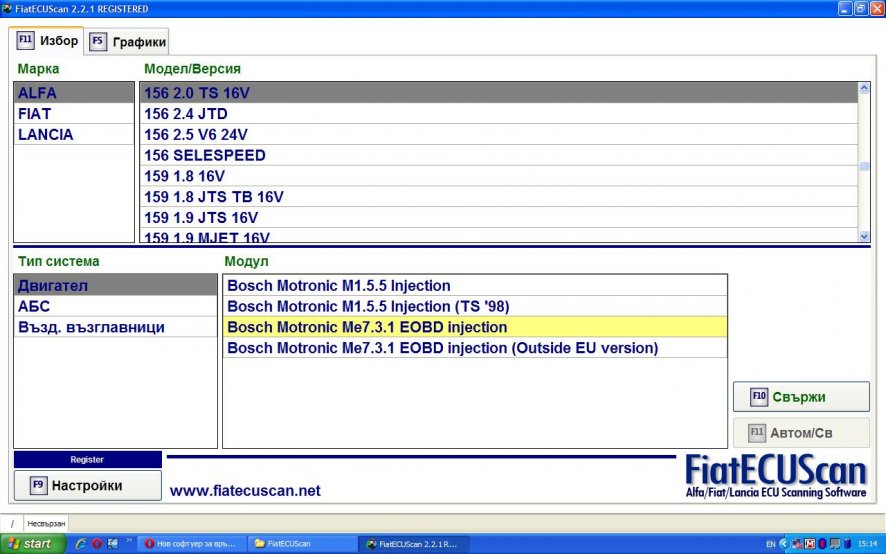Click the EN language indicator in tray

pyautogui.click(x=769, y=543)
